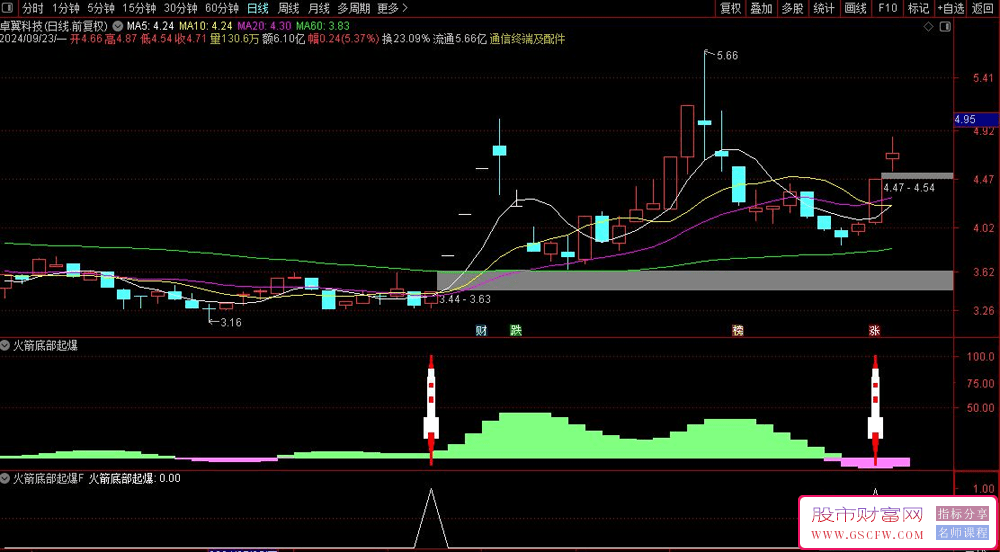Screen dimensions: 1000x552
Task: Click the latest rocket signal icon
Action: 875,408
